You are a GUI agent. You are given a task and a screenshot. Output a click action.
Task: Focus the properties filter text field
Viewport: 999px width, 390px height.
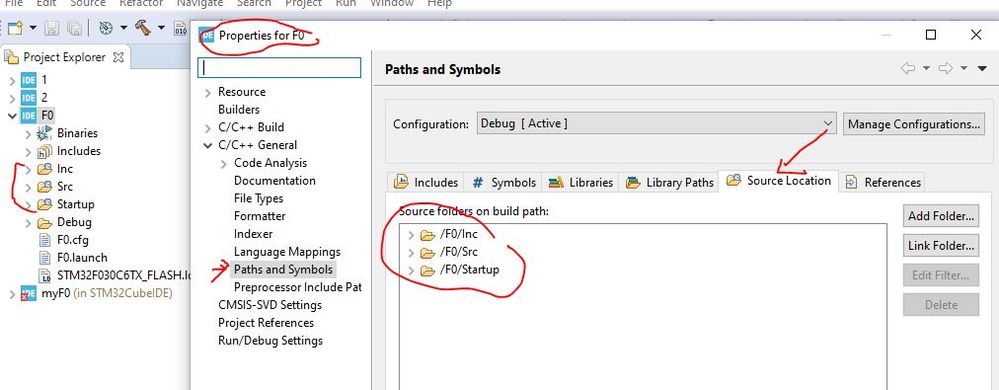(x=279, y=68)
